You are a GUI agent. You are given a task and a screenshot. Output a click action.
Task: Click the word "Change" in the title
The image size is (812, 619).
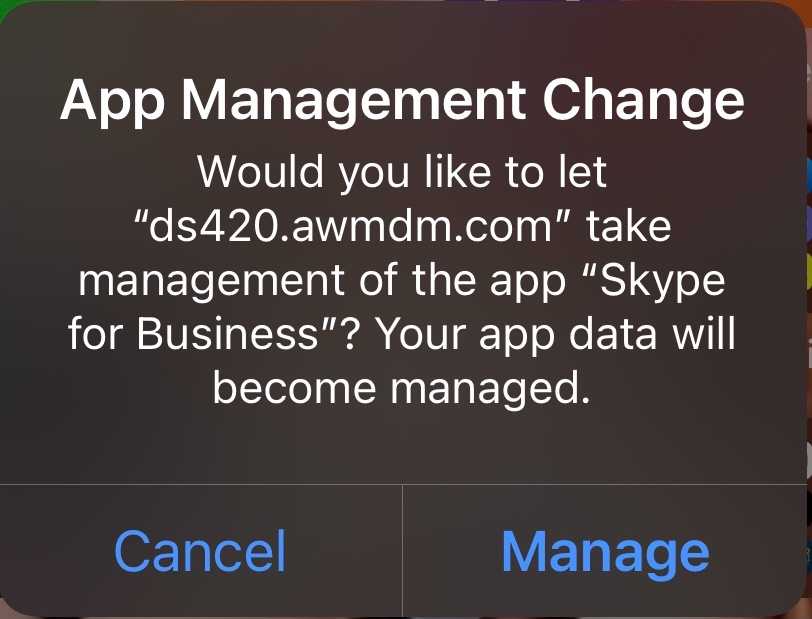coord(644,103)
